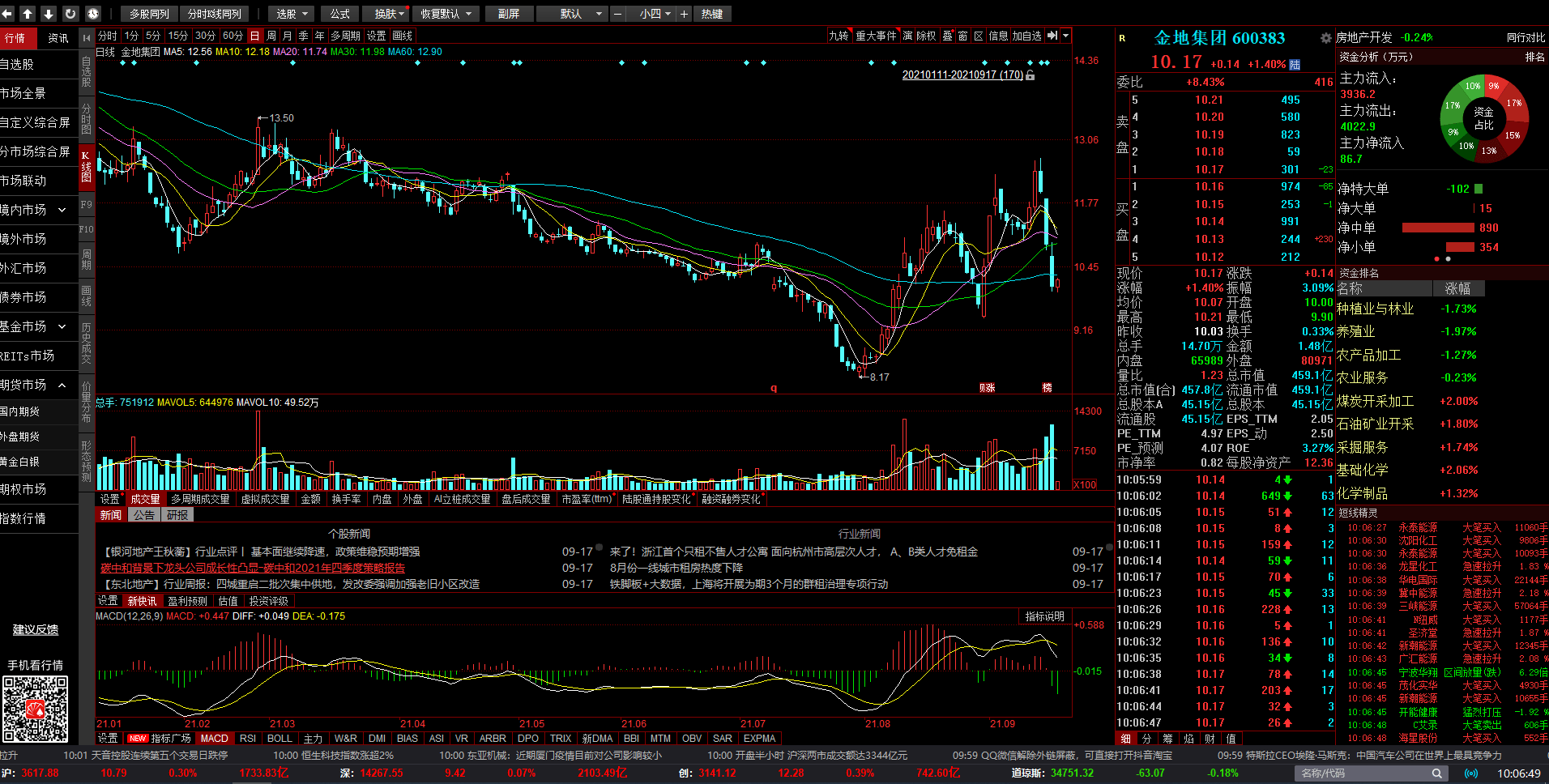Screen dimensions: 1549x784
Task: Open stock settings gear icon
Action: pos(1325,38)
